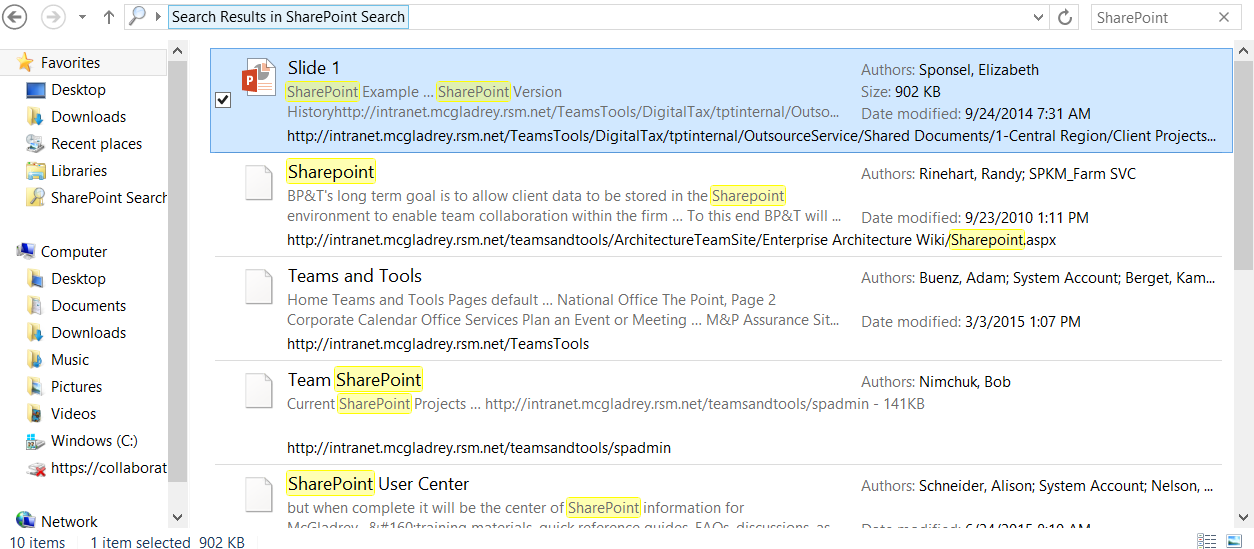Open Downloads under Favorites
The width and height of the screenshot is (1254, 549).
pyautogui.click(x=89, y=117)
